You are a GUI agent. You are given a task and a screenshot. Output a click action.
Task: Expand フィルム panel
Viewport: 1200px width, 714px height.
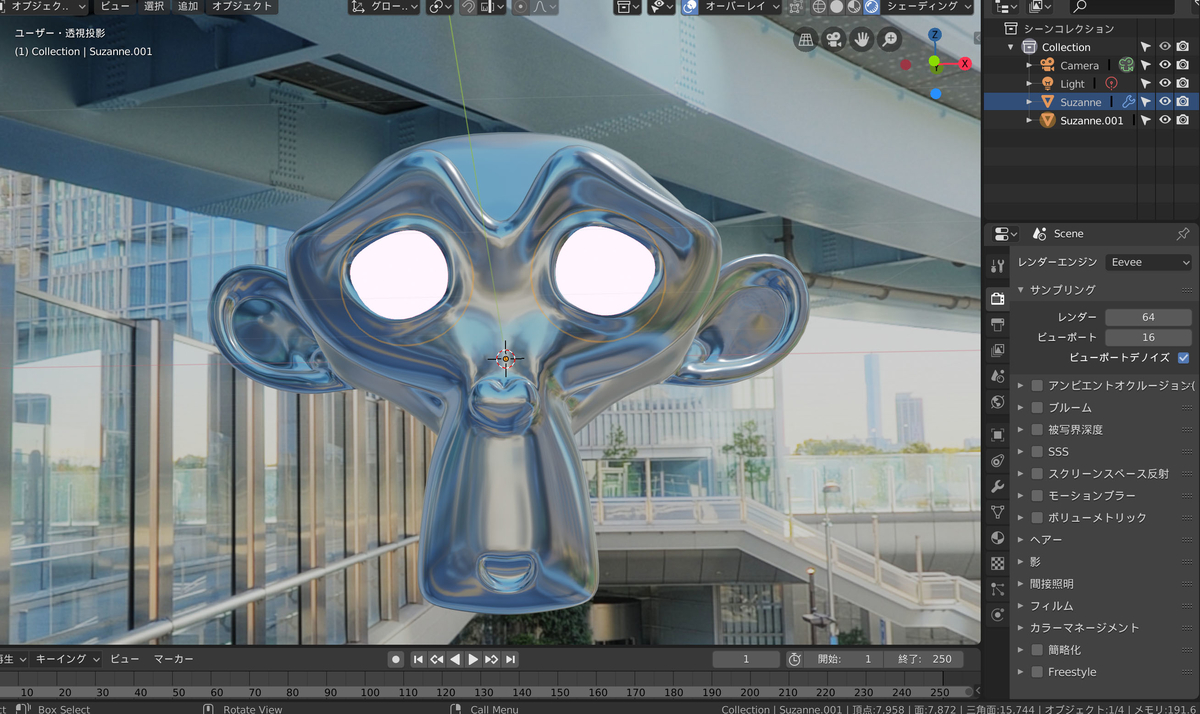(x=1021, y=606)
